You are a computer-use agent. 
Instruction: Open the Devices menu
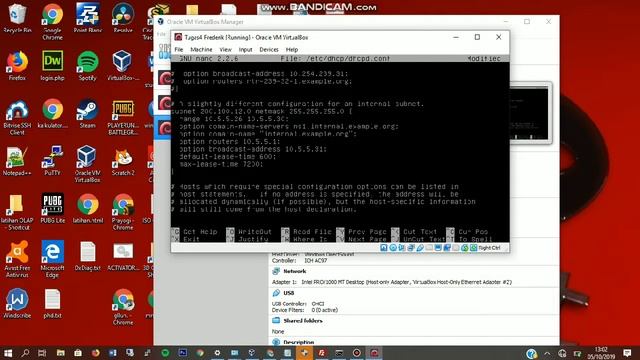pos(269,49)
